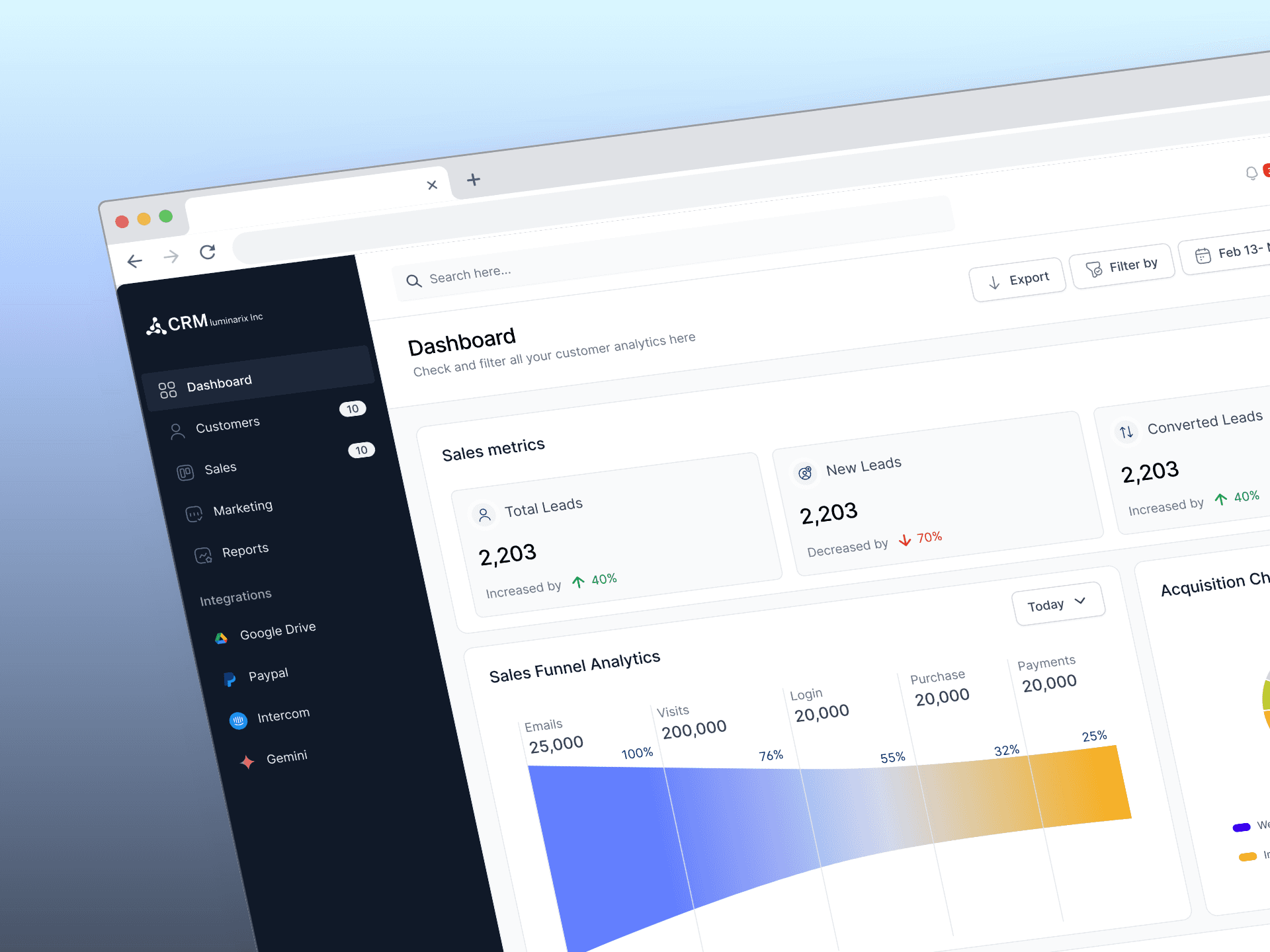Click the calendar icon in date picker
This screenshot has width=1270, height=952.
(1203, 255)
